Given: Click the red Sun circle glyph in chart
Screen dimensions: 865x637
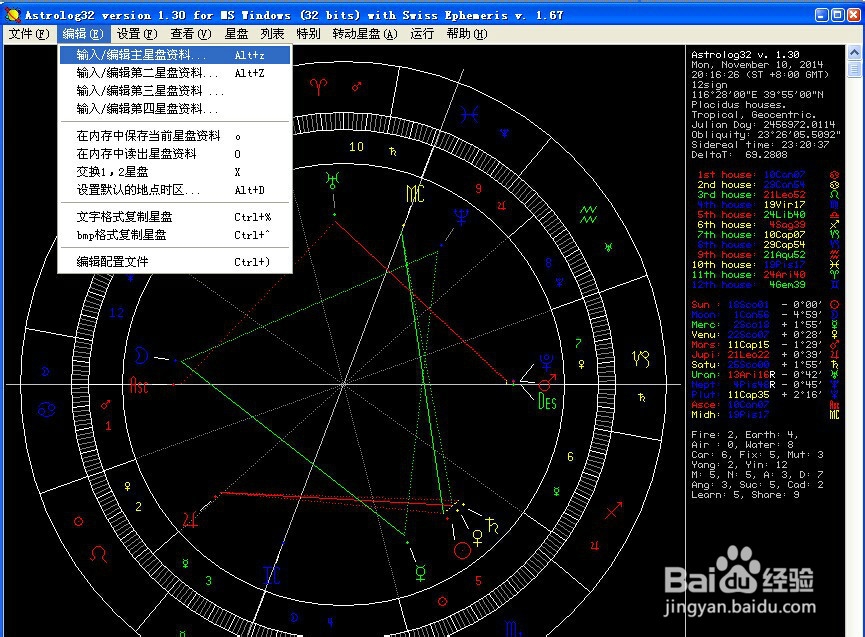Looking at the screenshot, I should point(462,550).
